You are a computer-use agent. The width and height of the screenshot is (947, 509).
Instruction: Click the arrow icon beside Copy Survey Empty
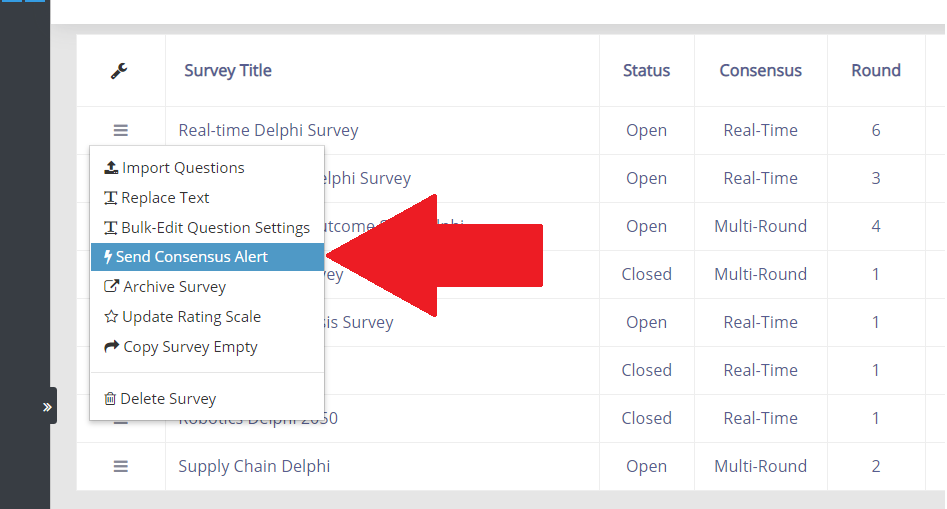point(112,347)
